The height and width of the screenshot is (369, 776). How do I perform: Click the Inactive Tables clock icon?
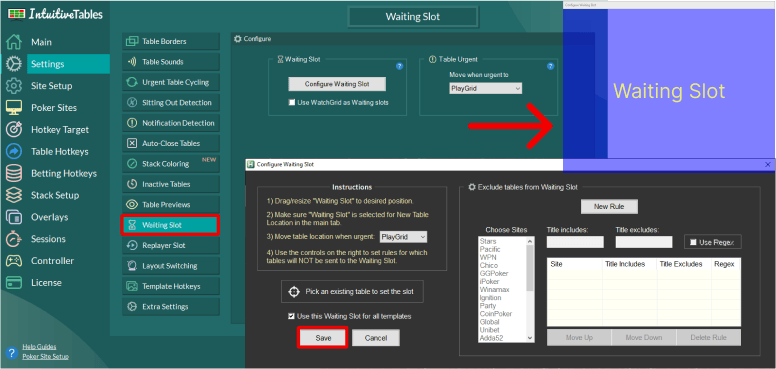click(132, 184)
